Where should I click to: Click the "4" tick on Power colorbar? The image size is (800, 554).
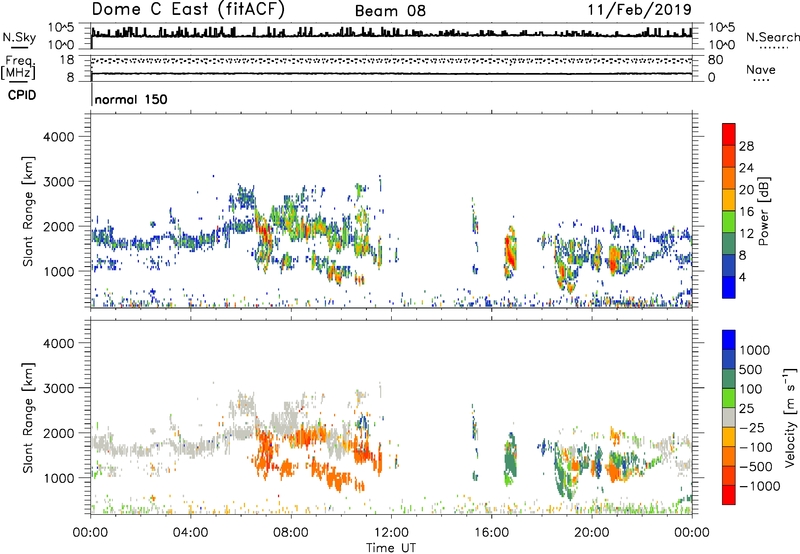[x=743, y=277]
